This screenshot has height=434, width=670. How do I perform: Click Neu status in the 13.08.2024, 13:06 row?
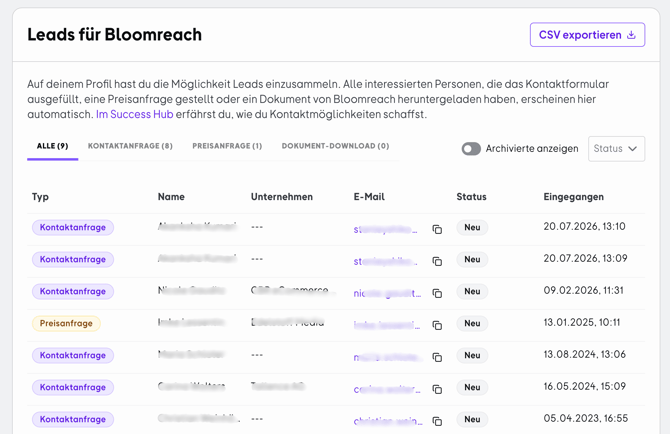(x=472, y=355)
